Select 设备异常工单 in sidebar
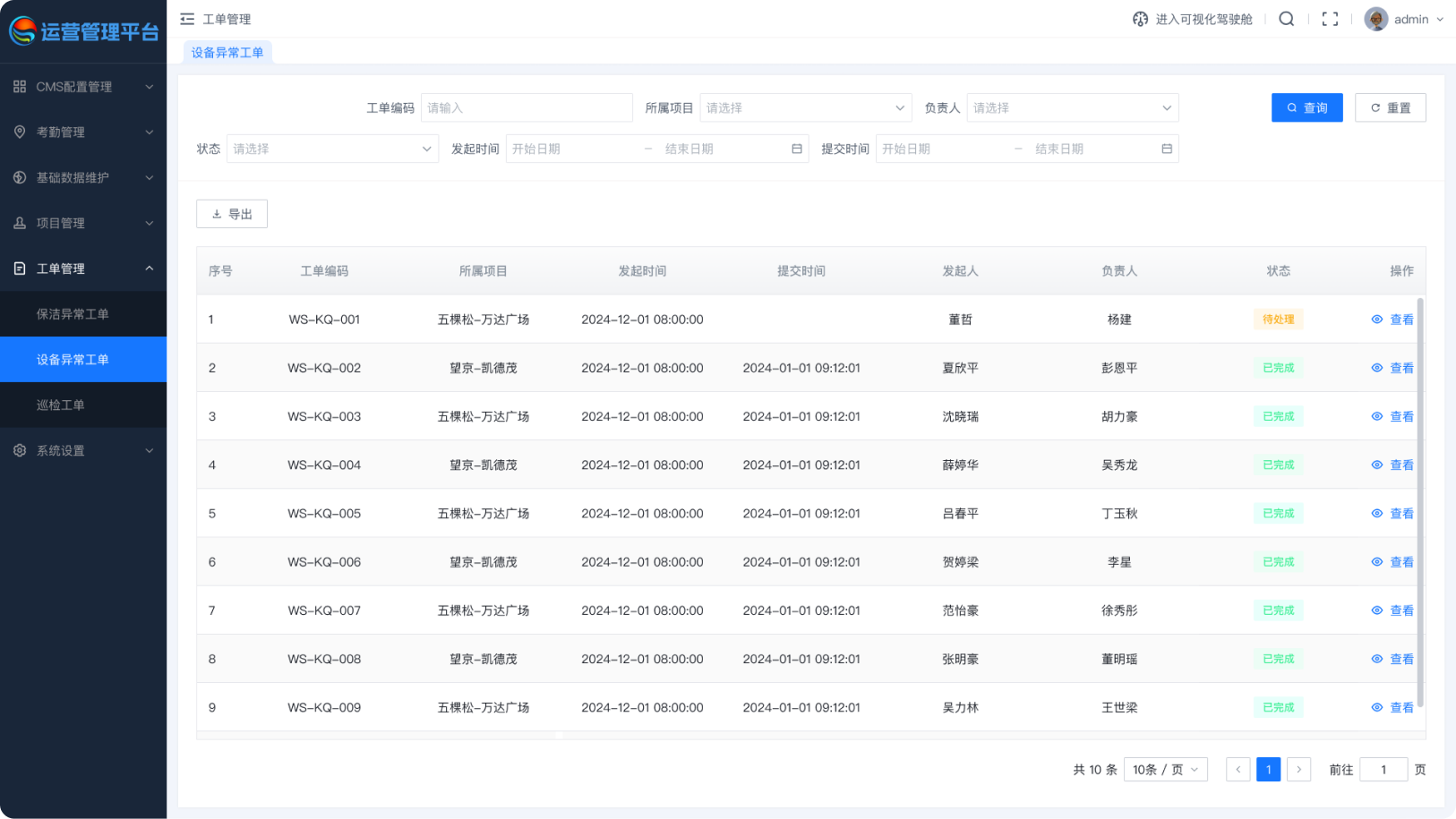 (83, 360)
